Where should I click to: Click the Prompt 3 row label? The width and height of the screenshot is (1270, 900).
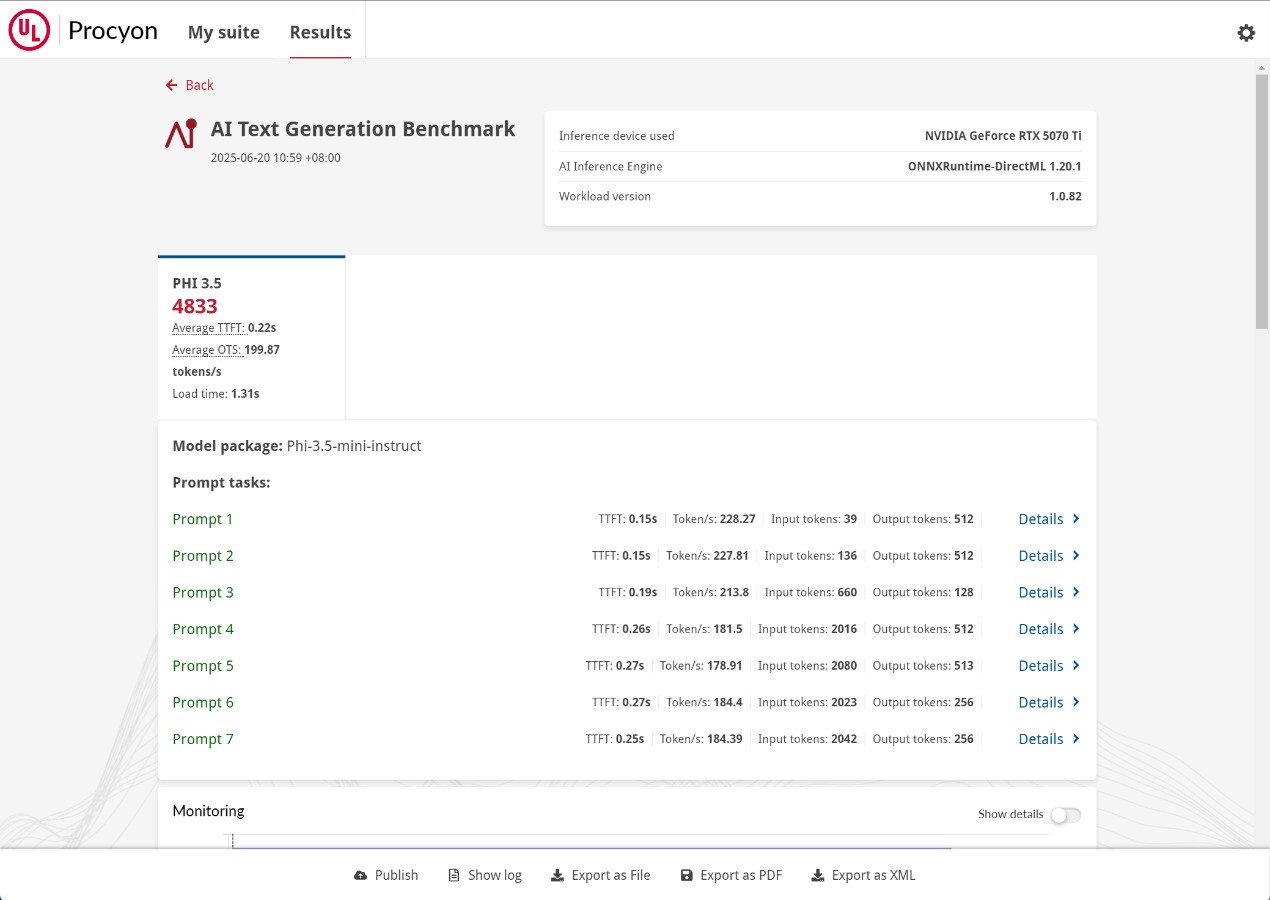(203, 592)
